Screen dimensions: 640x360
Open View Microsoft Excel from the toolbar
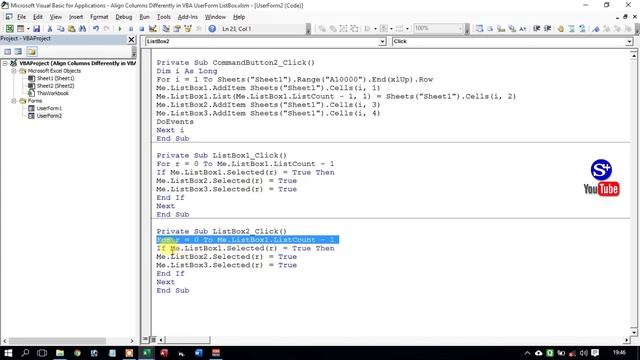click(x=9, y=29)
